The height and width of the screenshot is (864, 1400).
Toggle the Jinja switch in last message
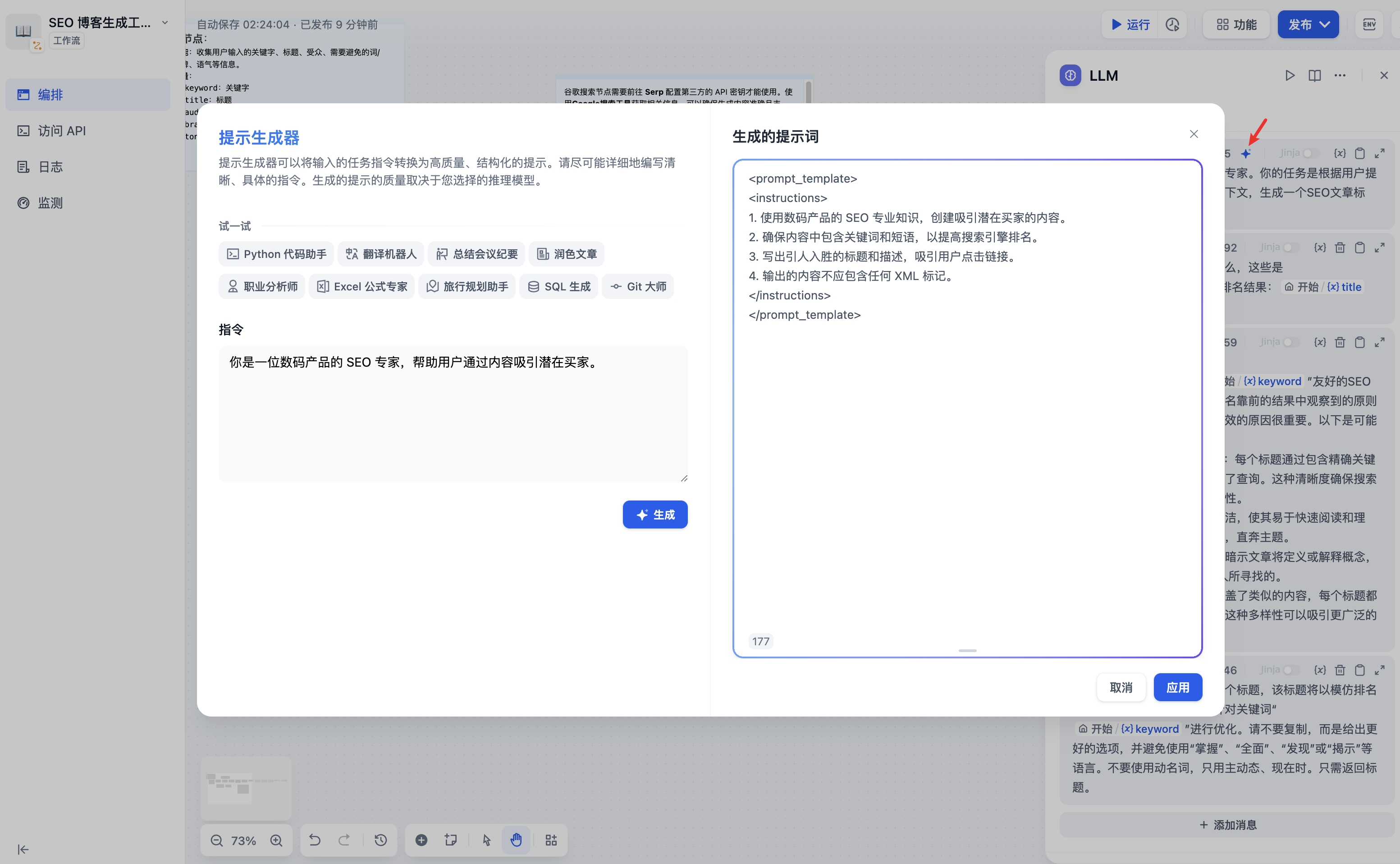(x=1290, y=670)
